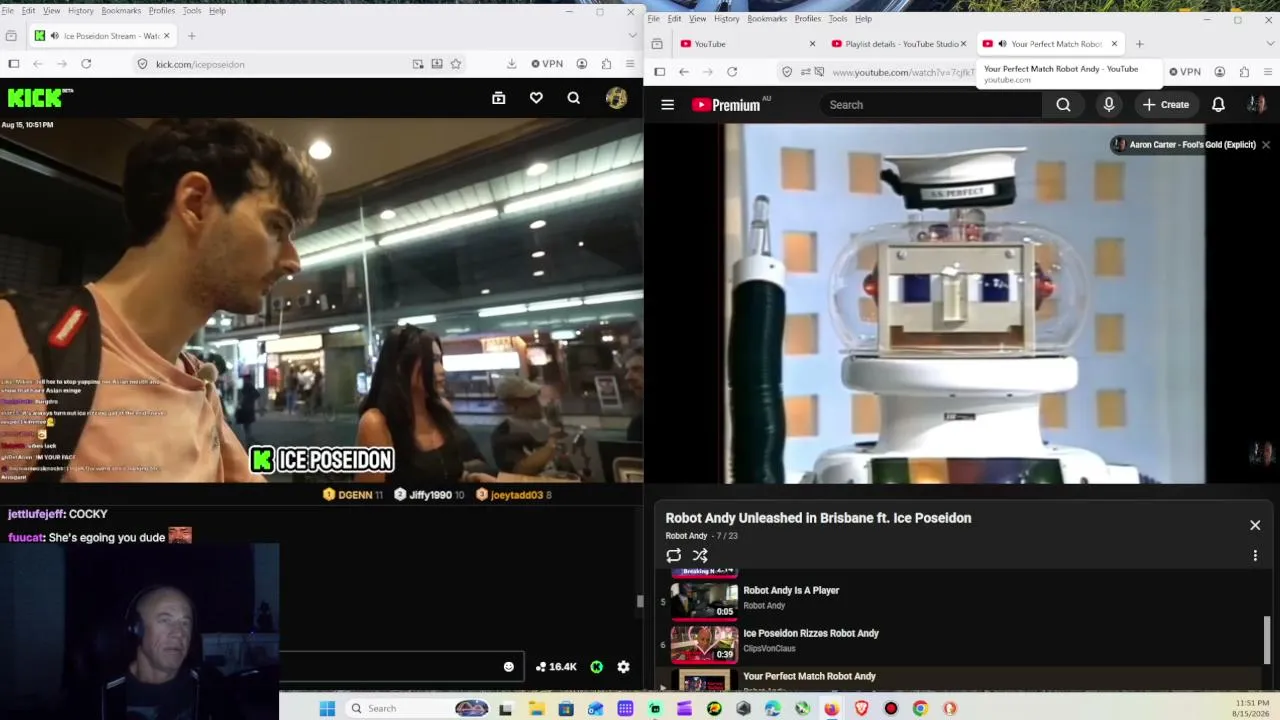Open the playlist title Robot Andy Unleashed in Brisbane
Screen dimensions: 1280x720
(x=818, y=518)
